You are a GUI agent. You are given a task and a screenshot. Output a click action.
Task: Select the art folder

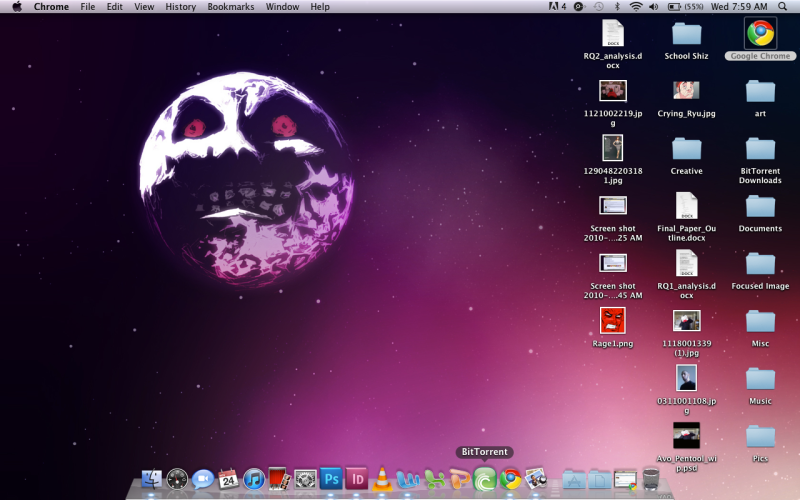(x=760, y=91)
